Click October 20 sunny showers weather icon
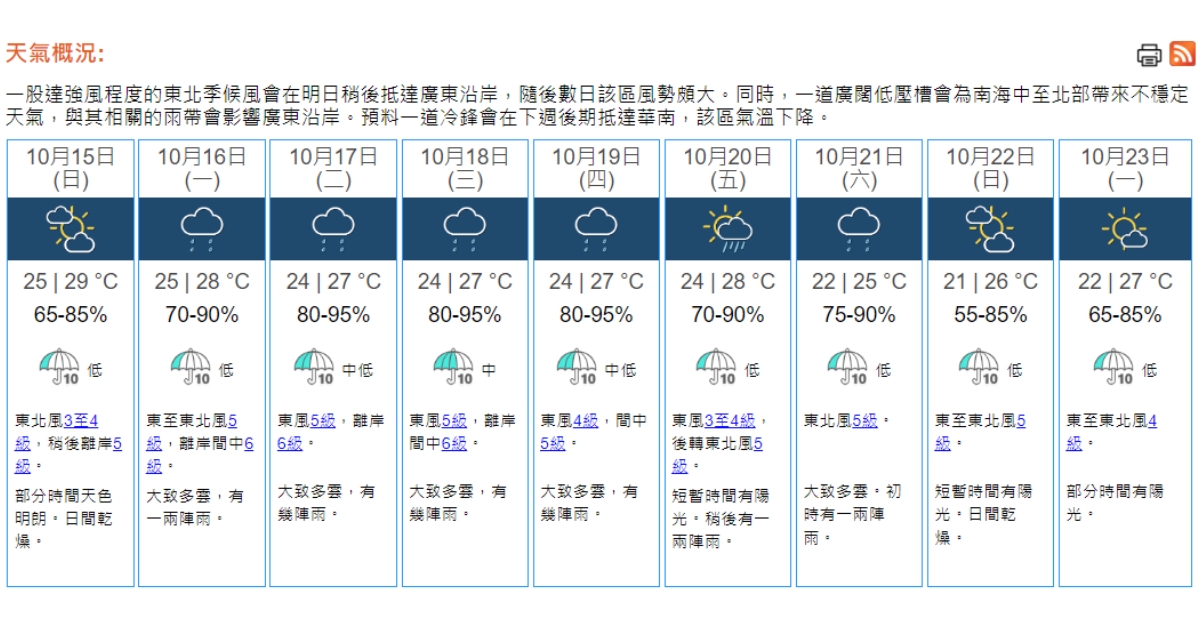The image size is (1200, 628). [x=727, y=230]
